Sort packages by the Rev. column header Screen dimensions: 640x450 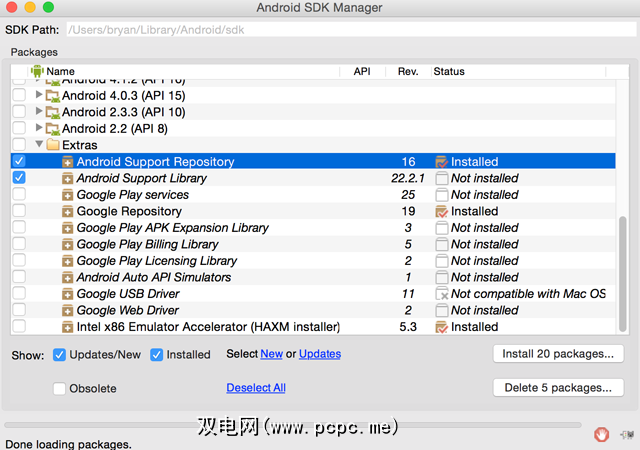pyautogui.click(x=407, y=71)
